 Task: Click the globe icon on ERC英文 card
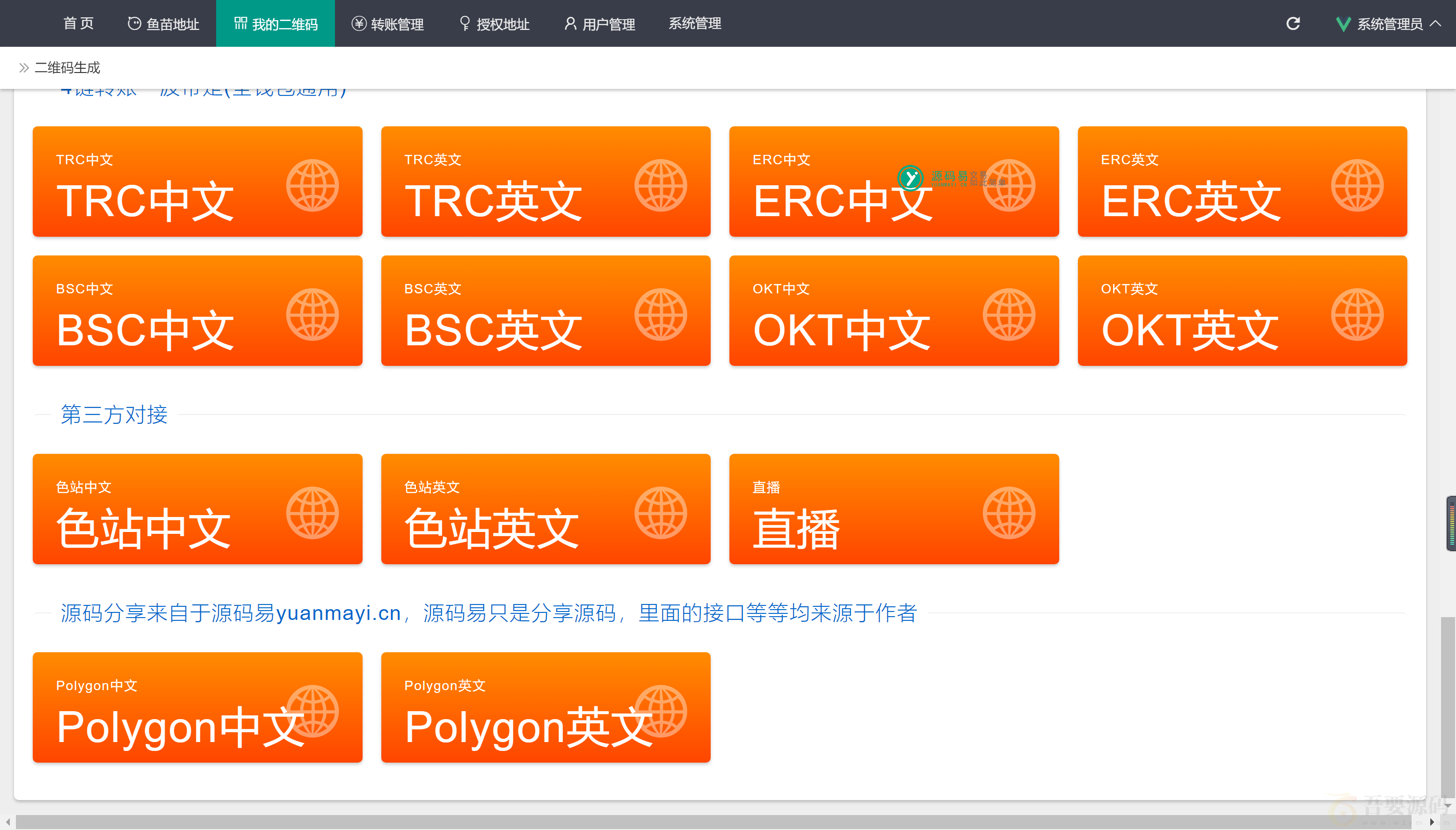coord(1357,185)
